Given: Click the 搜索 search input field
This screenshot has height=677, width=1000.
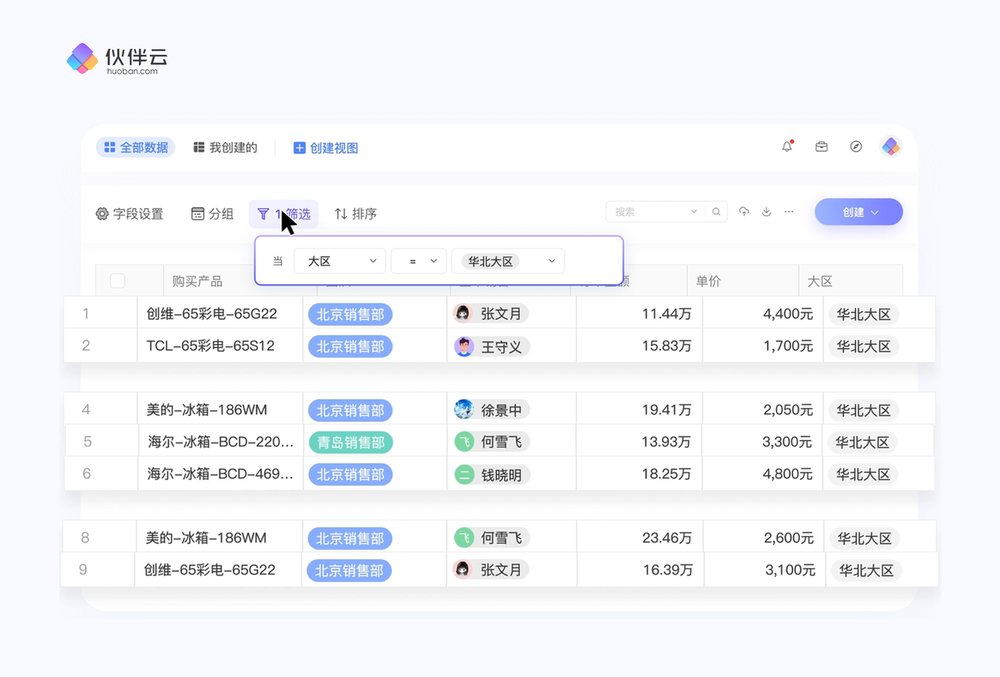Looking at the screenshot, I should click(650, 212).
